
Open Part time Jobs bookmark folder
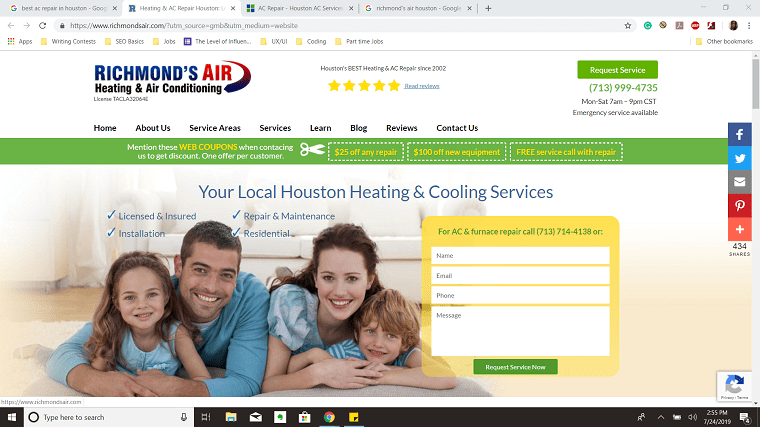359,42
